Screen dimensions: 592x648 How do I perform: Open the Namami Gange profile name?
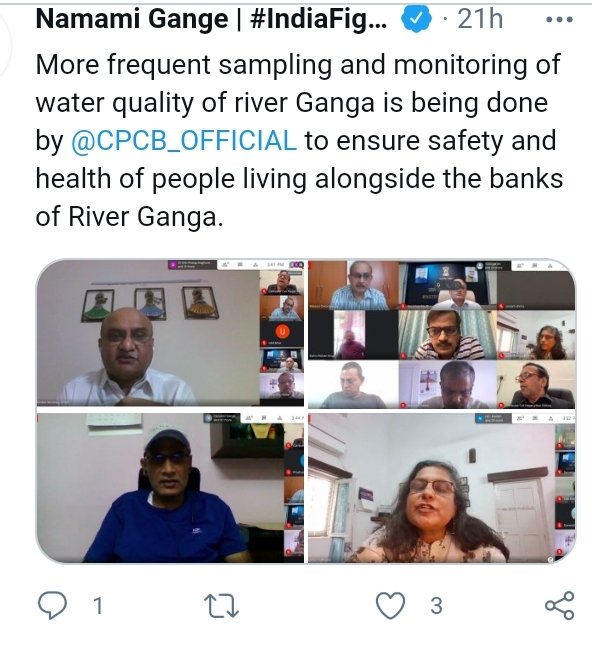tap(211, 19)
